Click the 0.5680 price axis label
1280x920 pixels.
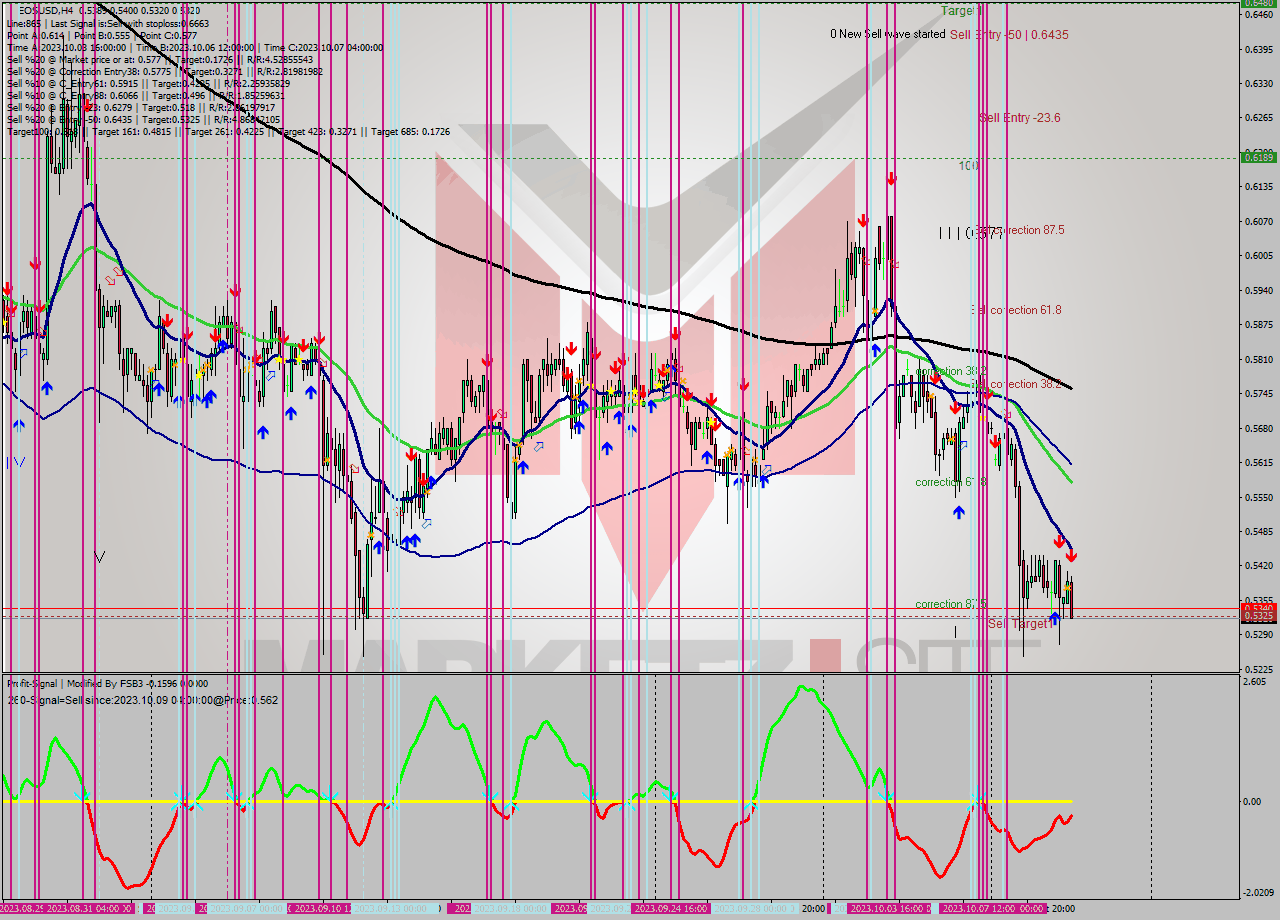[1259, 428]
